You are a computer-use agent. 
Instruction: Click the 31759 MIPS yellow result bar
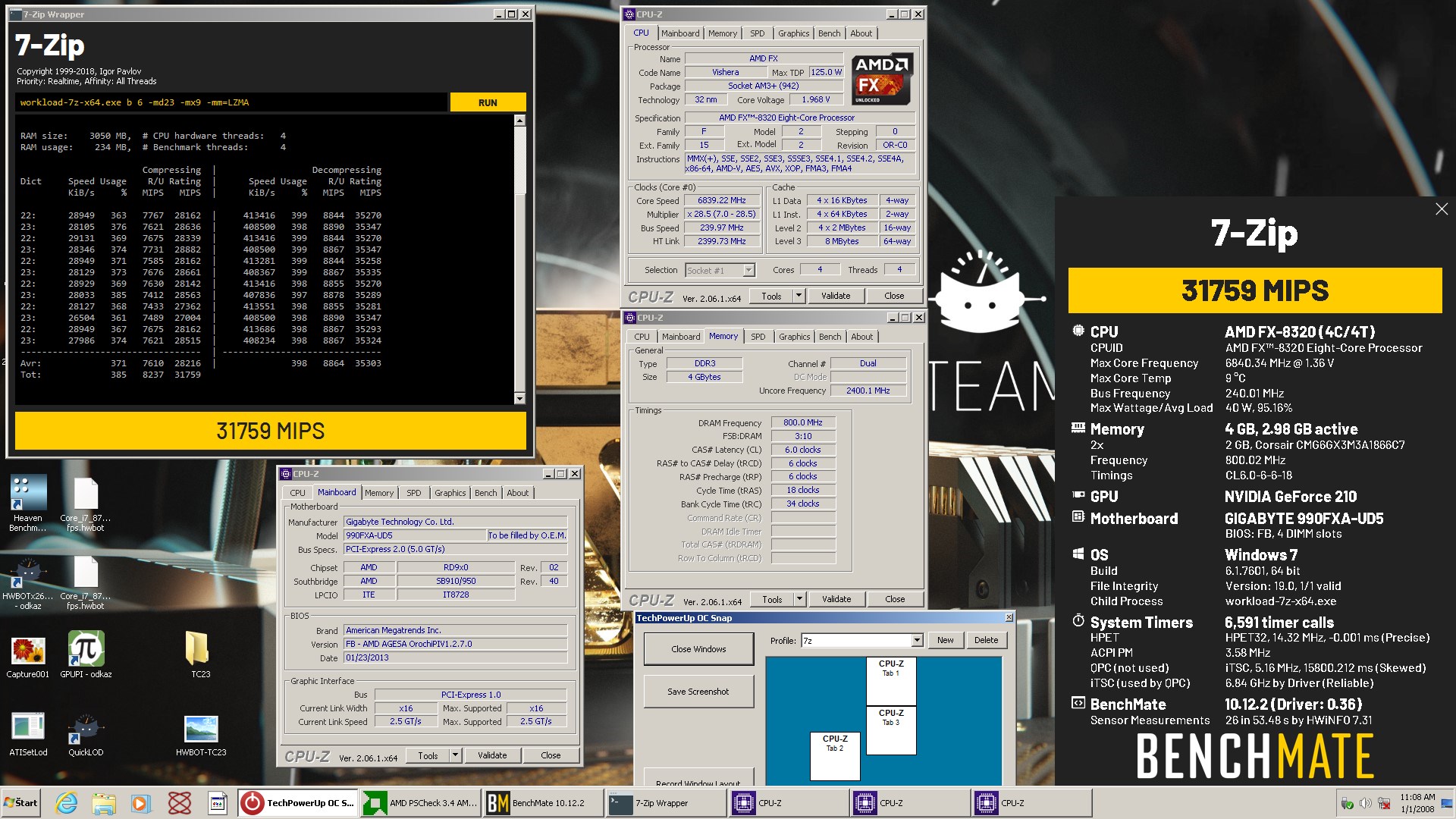tap(271, 431)
